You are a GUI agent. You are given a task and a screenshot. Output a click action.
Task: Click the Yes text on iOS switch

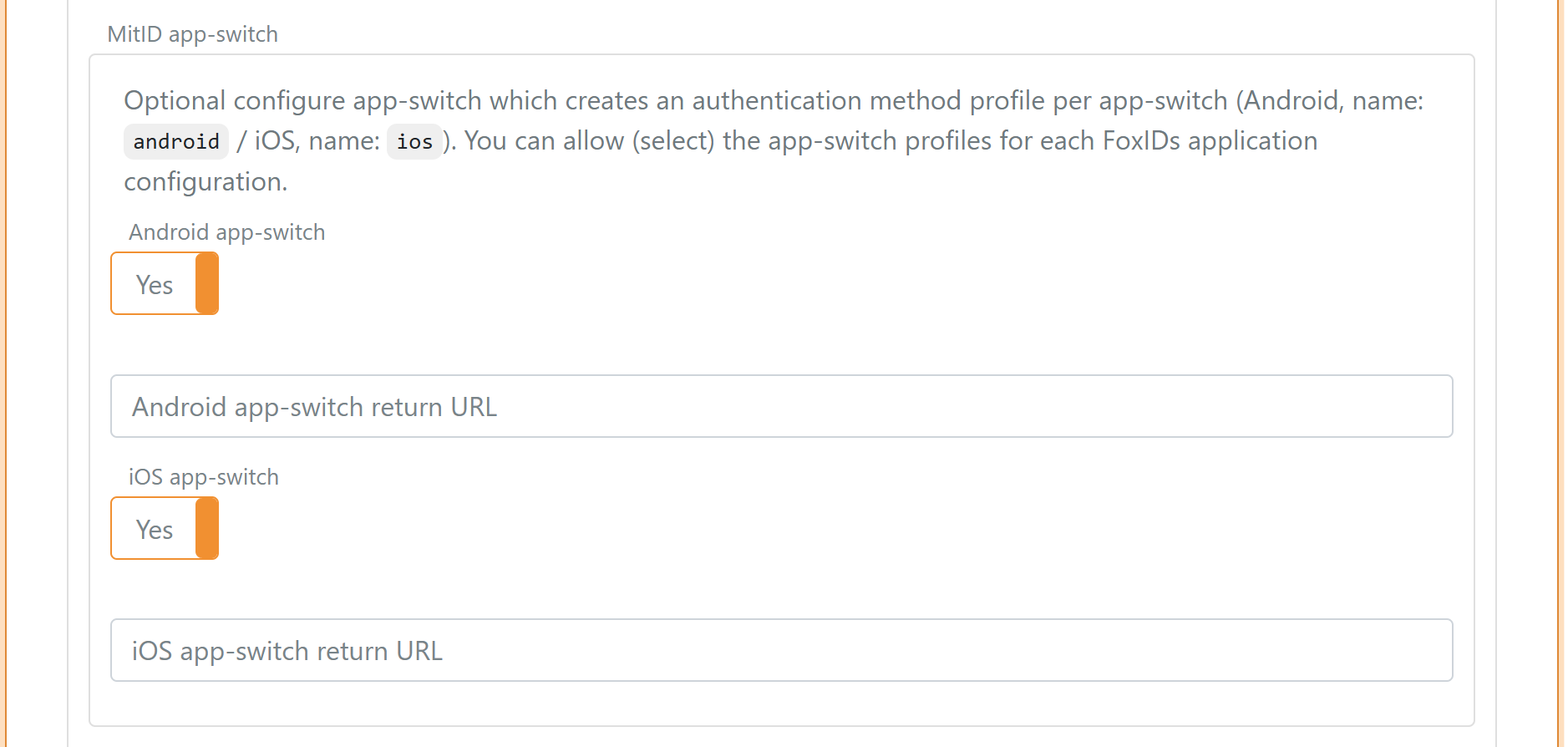click(x=154, y=529)
